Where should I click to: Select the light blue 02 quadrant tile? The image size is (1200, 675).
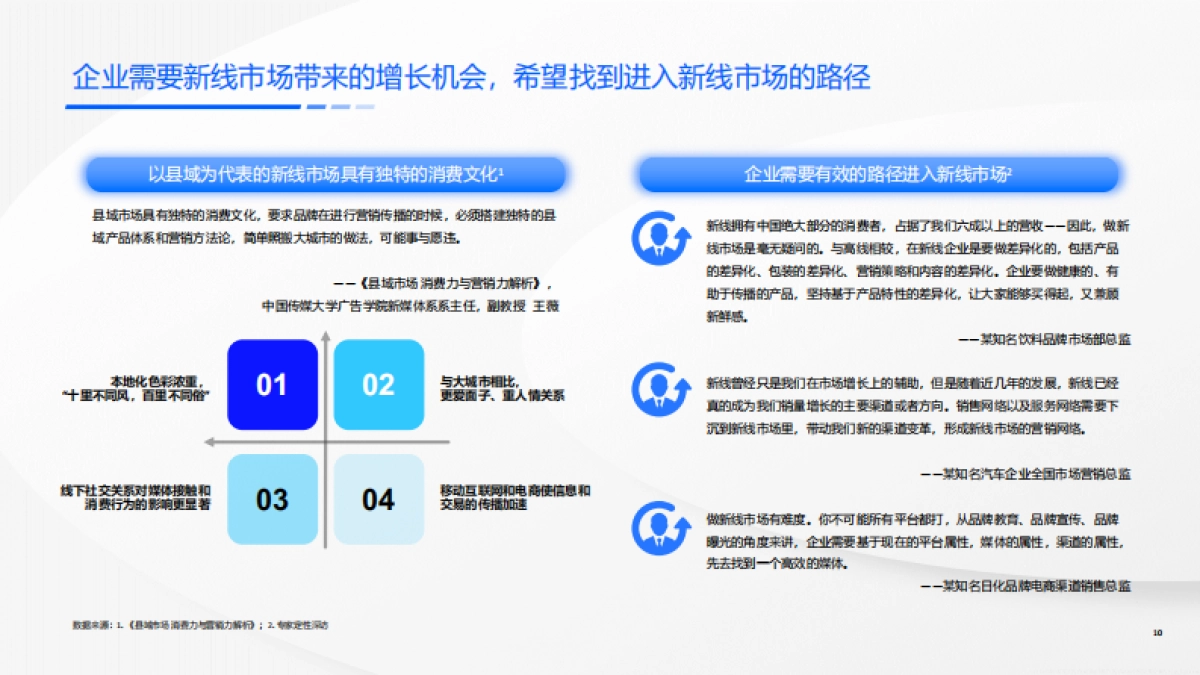click(x=378, y=385)
